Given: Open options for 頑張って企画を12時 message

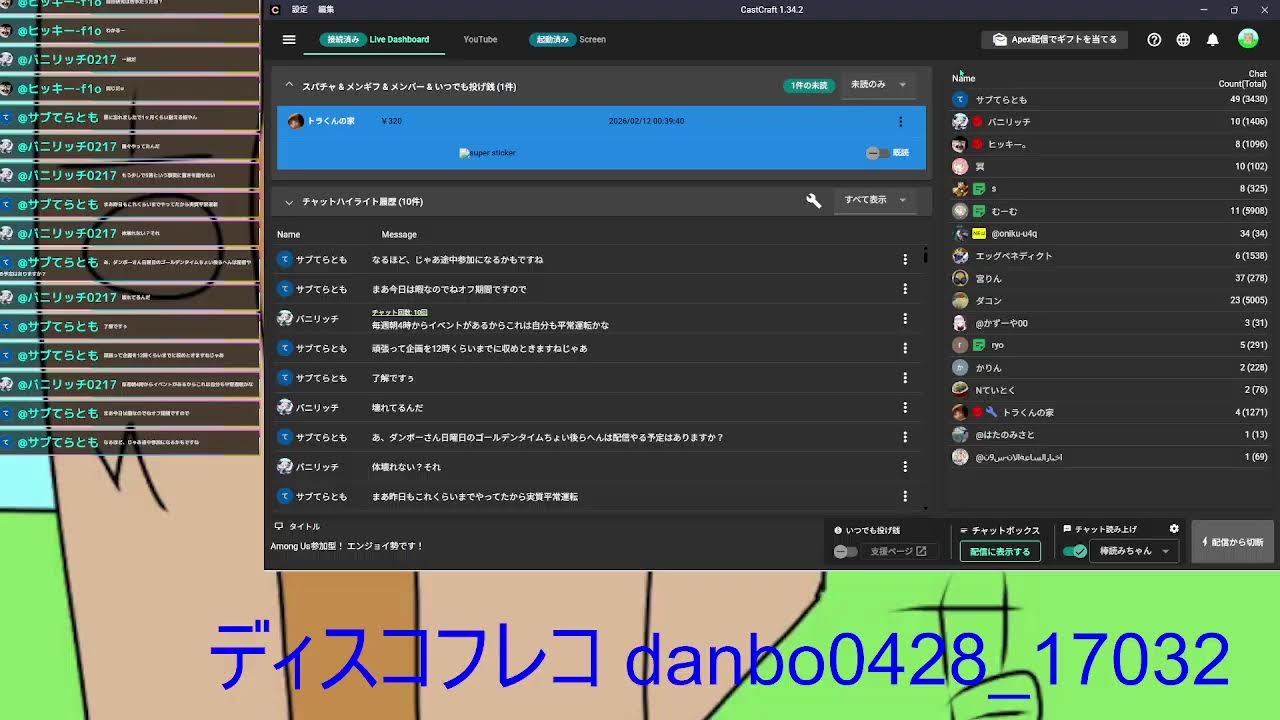Looking at the screenshot, I should click(905, 348).
